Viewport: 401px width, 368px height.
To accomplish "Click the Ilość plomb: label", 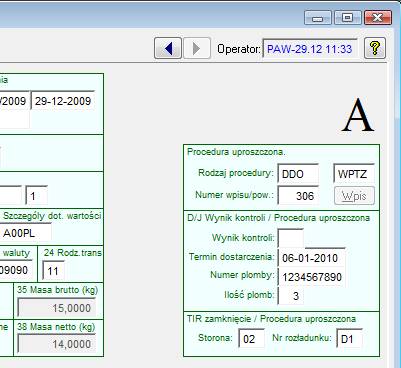I will (249, 295).
